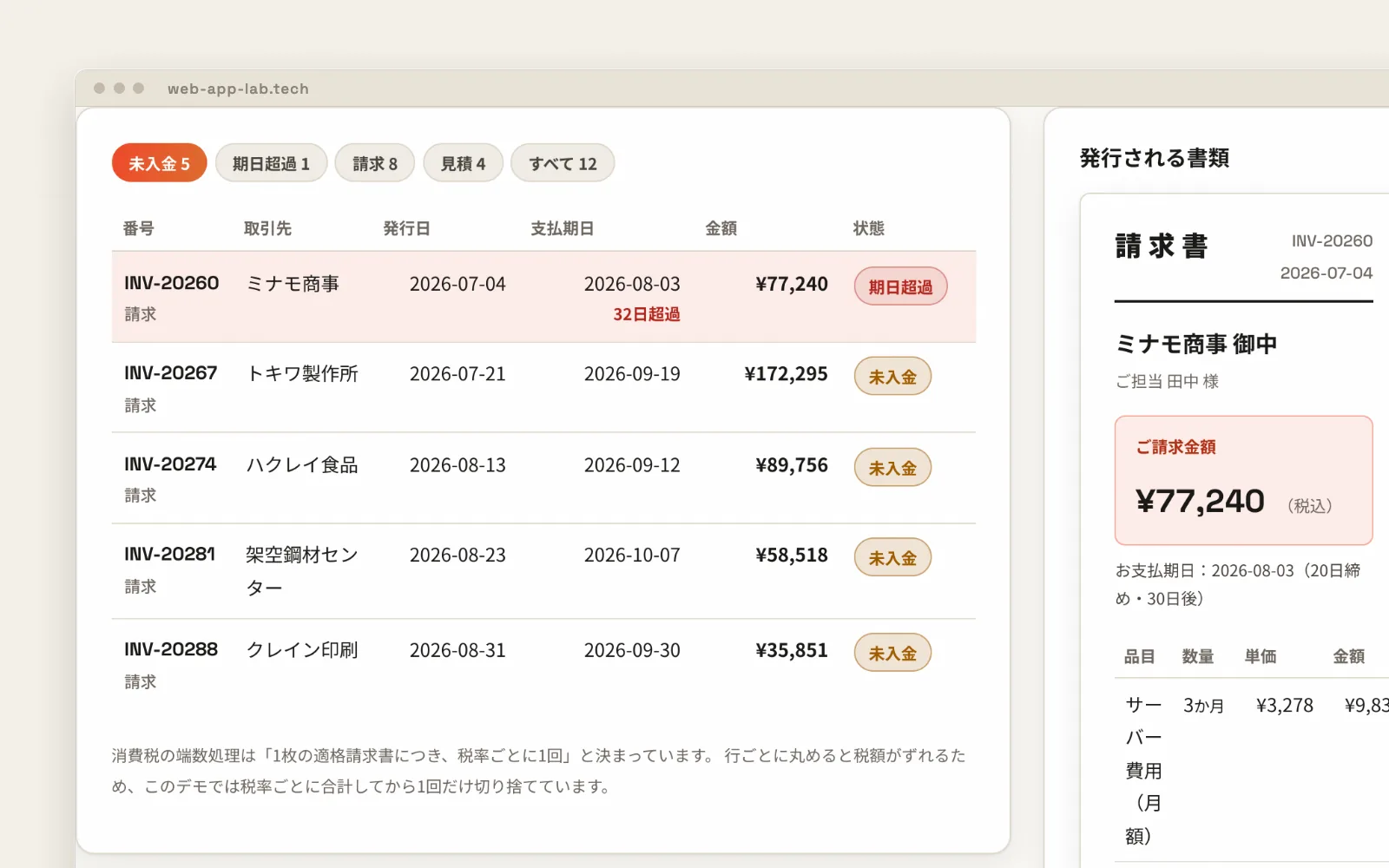Click the 金額 column header in invoice list
This screenshot has width=1389, height=868.
pos(721,228)
